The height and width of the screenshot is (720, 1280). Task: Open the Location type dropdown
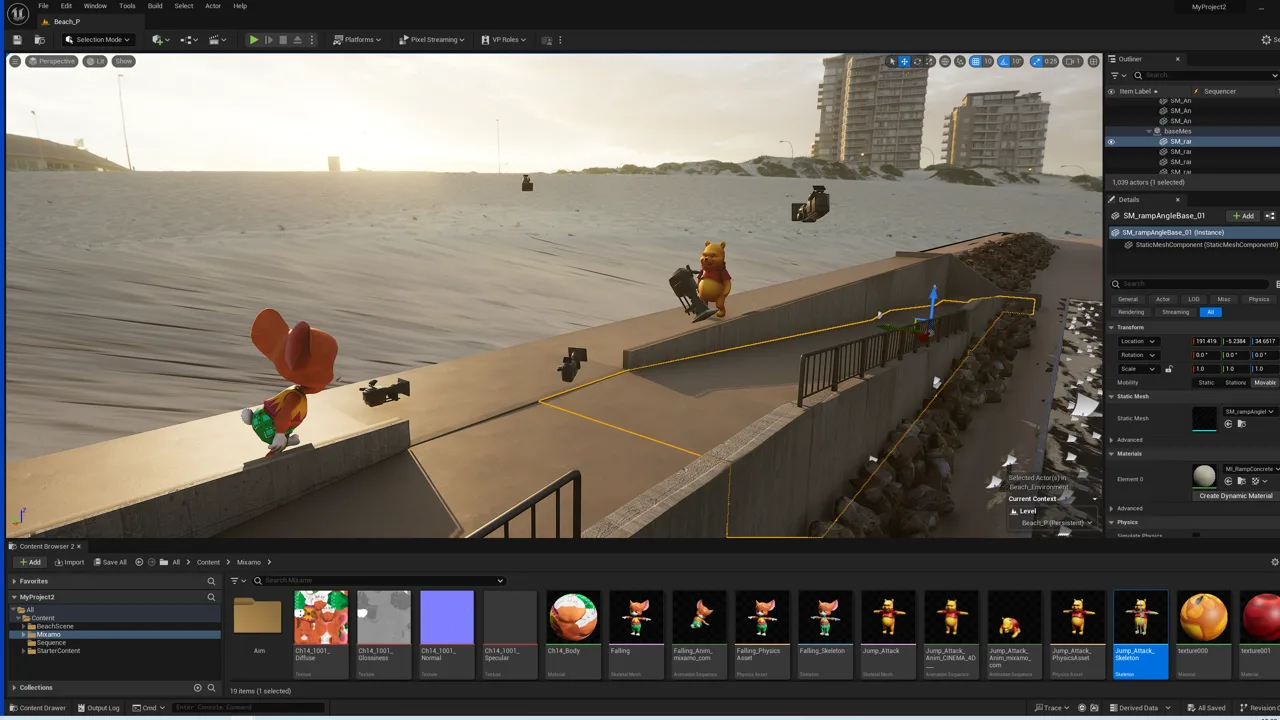tap(1138, 341)
